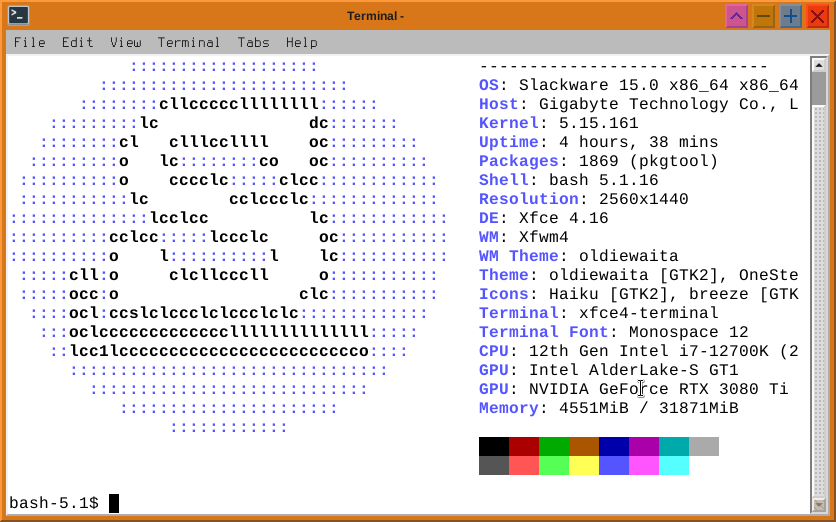Click the Host 'Gigabyte Technology' line
The width and height of the screenshot is (836, 522).
click(x=638, y=105)
